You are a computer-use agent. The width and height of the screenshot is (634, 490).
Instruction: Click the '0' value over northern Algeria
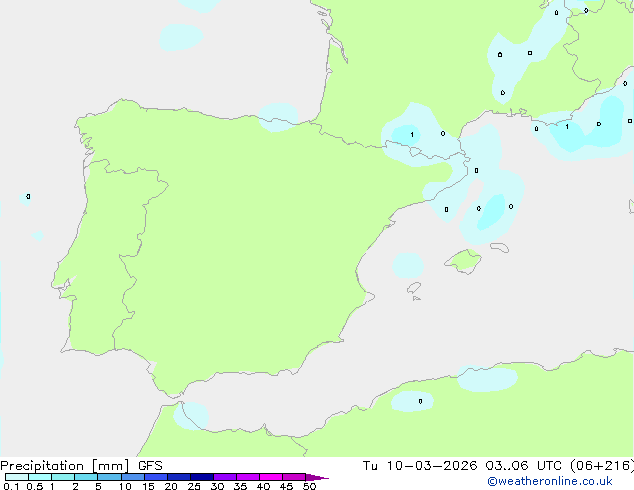421,401
